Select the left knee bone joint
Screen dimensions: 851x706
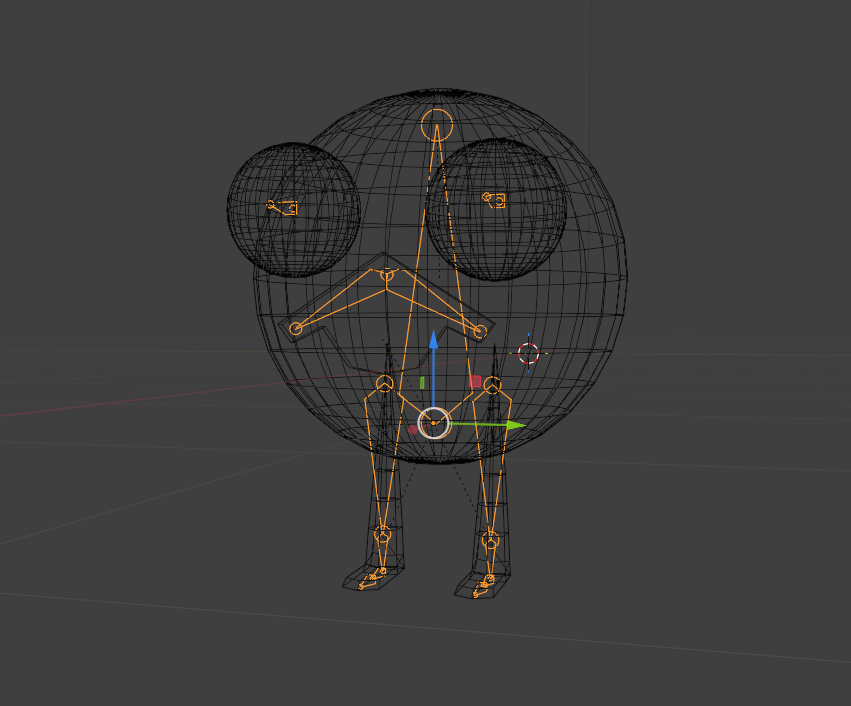coord(383,535)
